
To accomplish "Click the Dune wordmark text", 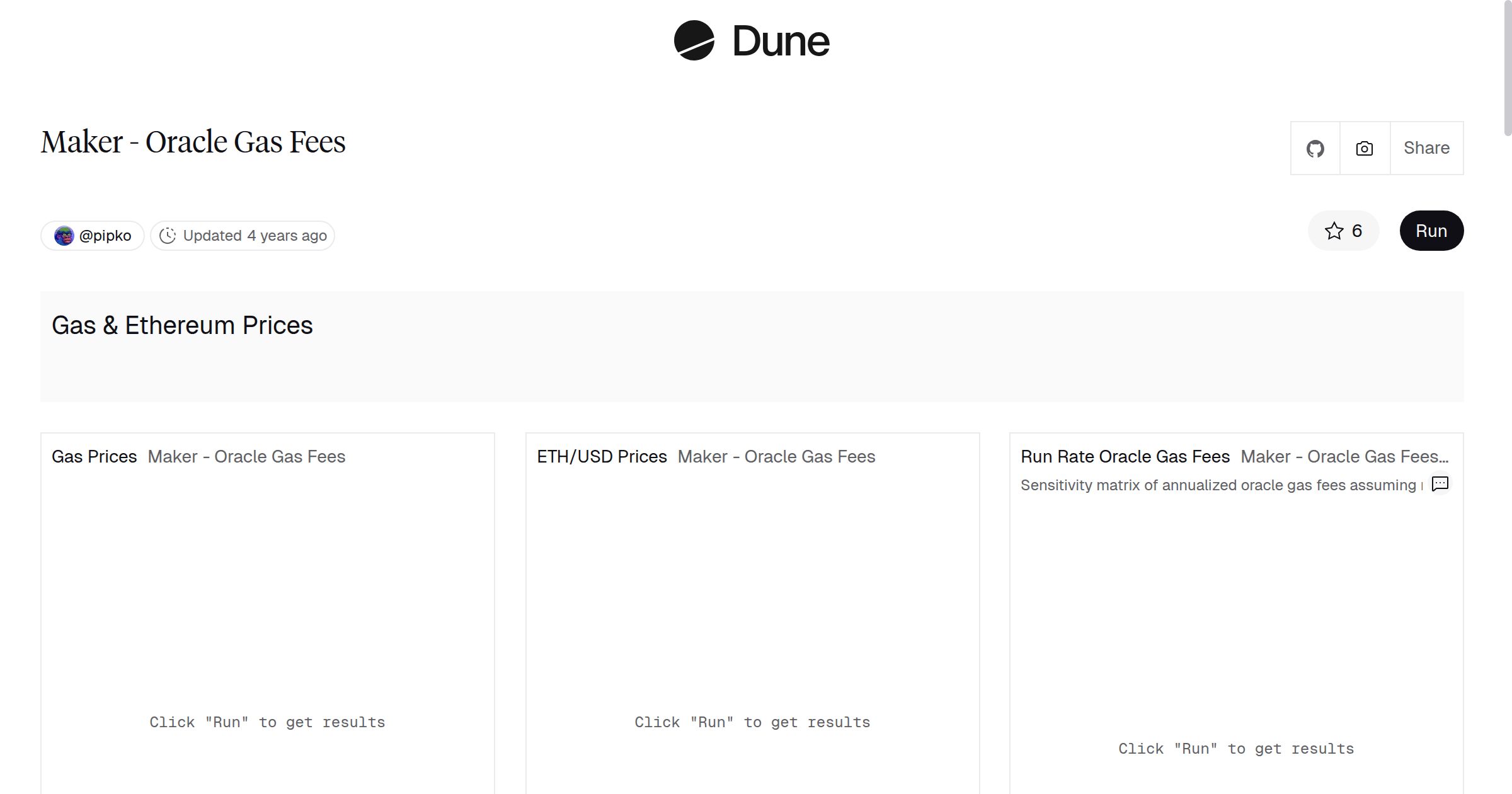I will tap(781, 42).
